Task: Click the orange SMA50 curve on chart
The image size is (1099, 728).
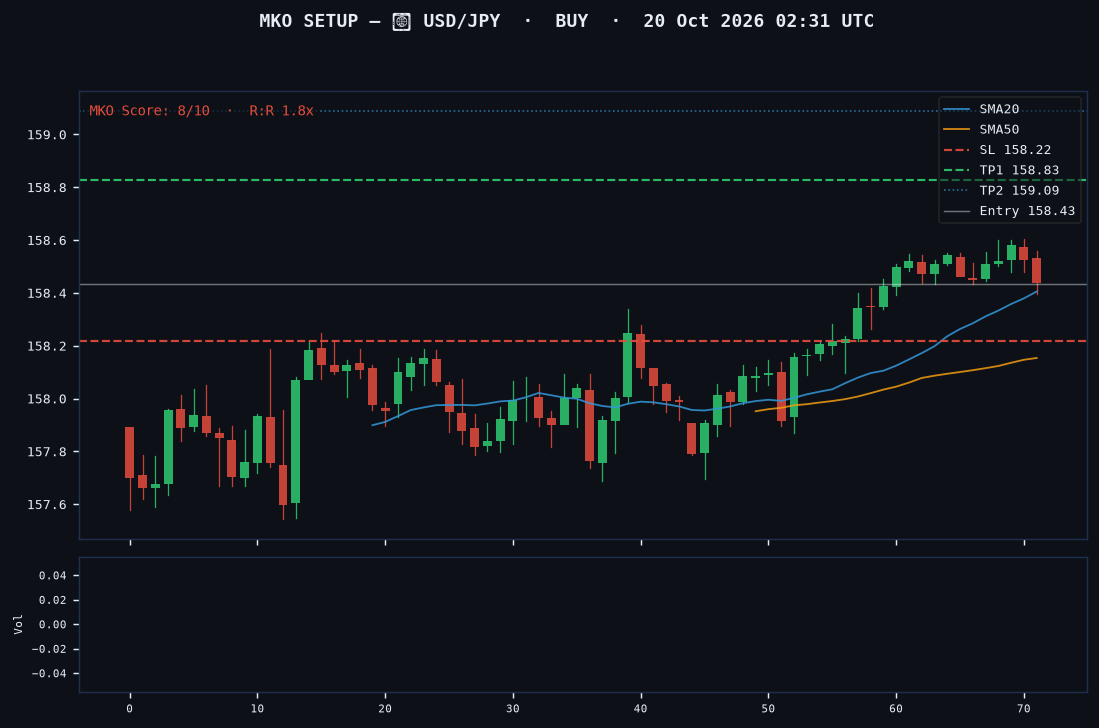Action: coord(897,386)
